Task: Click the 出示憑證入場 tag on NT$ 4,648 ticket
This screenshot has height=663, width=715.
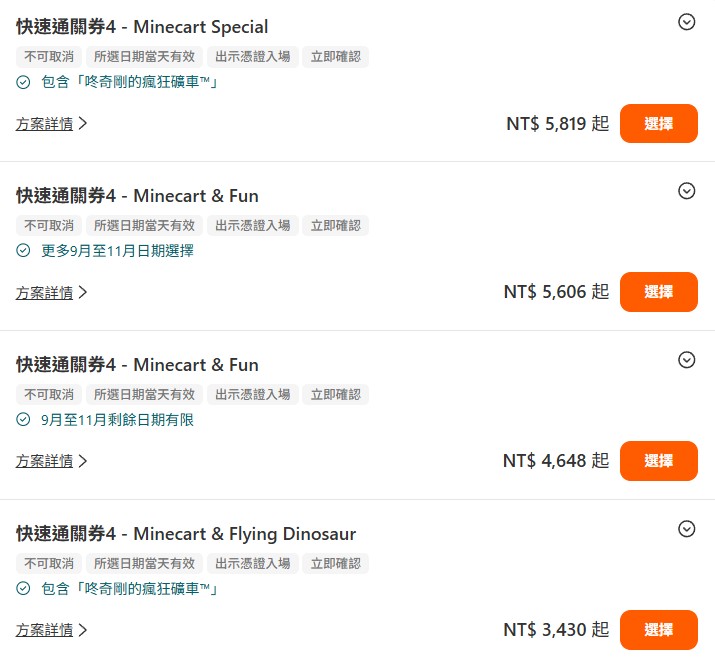Action: click(253, 395)
